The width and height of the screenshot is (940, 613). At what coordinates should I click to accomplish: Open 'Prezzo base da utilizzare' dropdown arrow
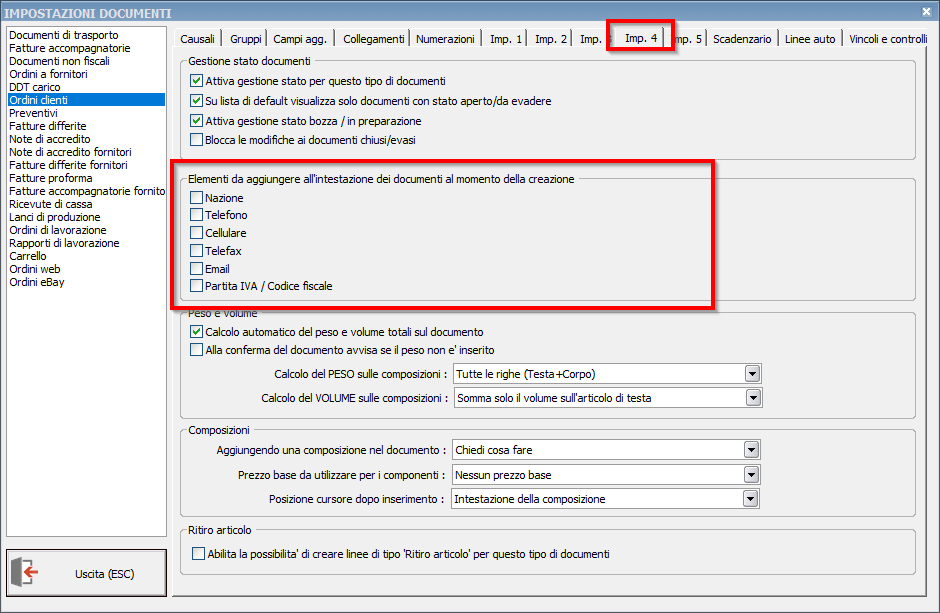[751, 475]
